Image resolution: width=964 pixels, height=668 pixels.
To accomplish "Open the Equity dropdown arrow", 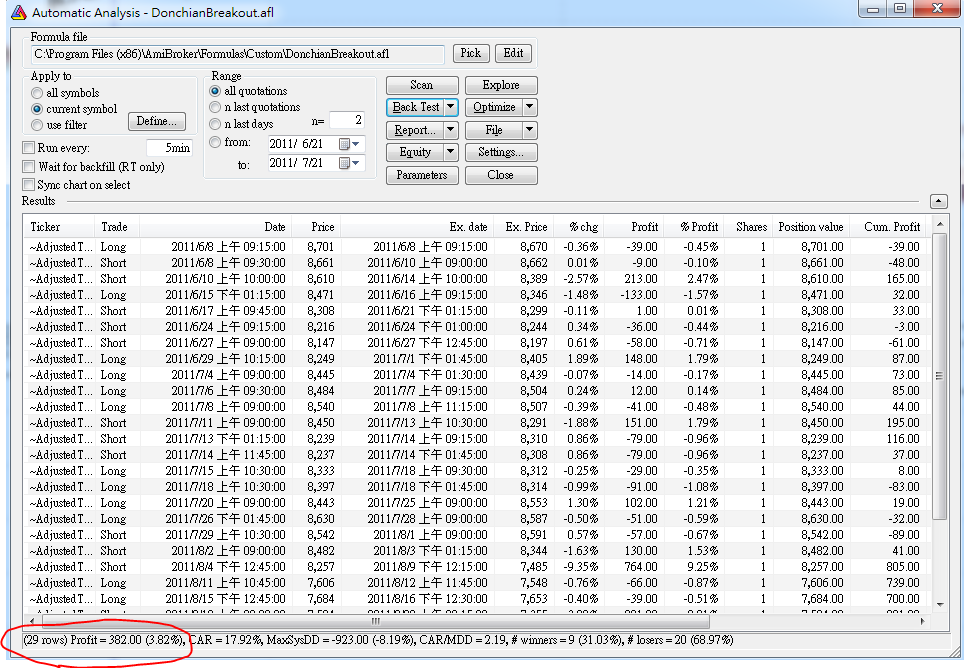I will coord(451,152).
